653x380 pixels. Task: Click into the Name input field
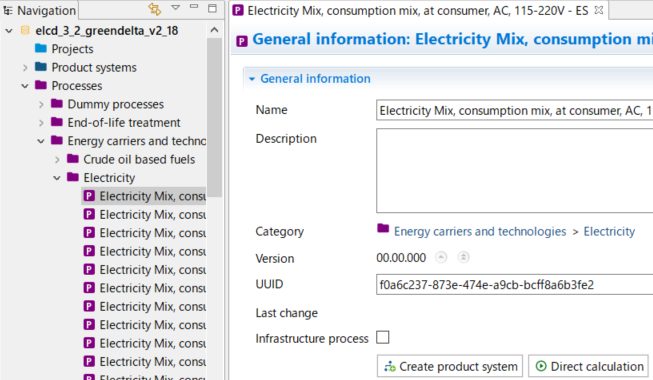coord(514,110)
